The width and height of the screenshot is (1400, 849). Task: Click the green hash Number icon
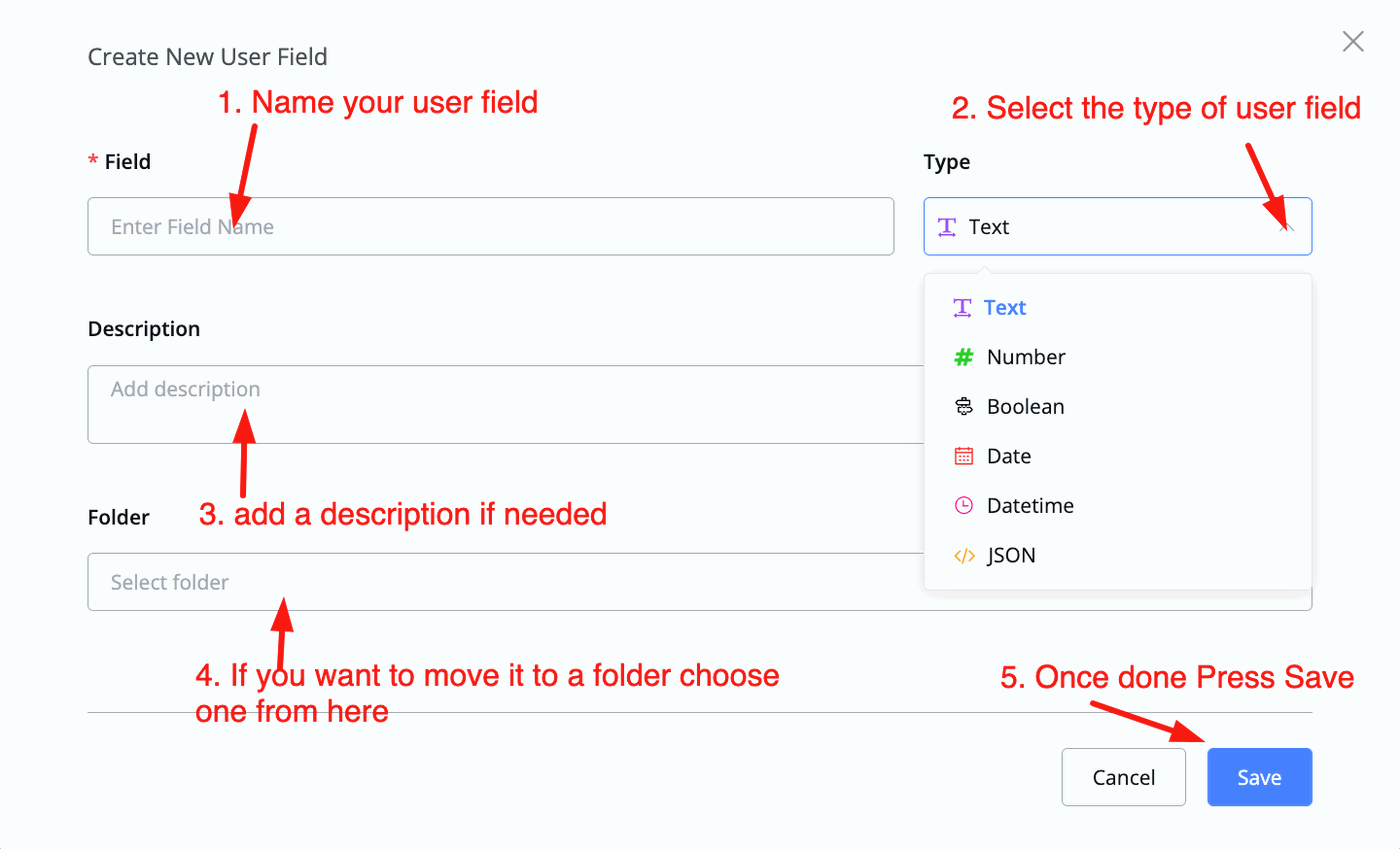[x=963, y=357]
